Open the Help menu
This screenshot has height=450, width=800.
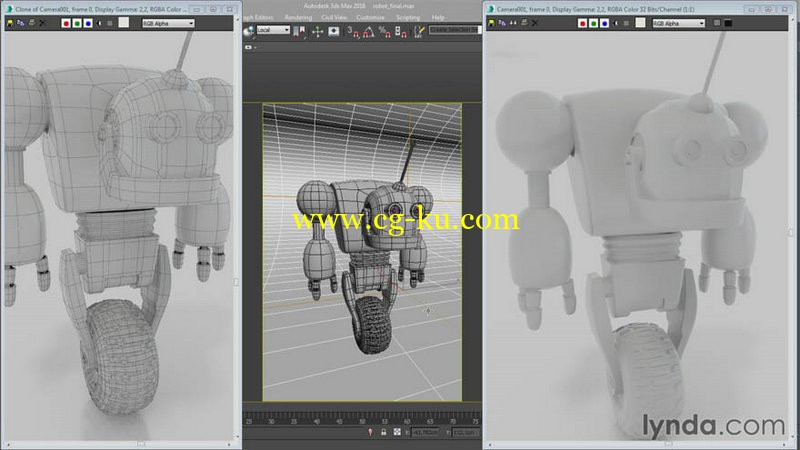coord(438,17)
